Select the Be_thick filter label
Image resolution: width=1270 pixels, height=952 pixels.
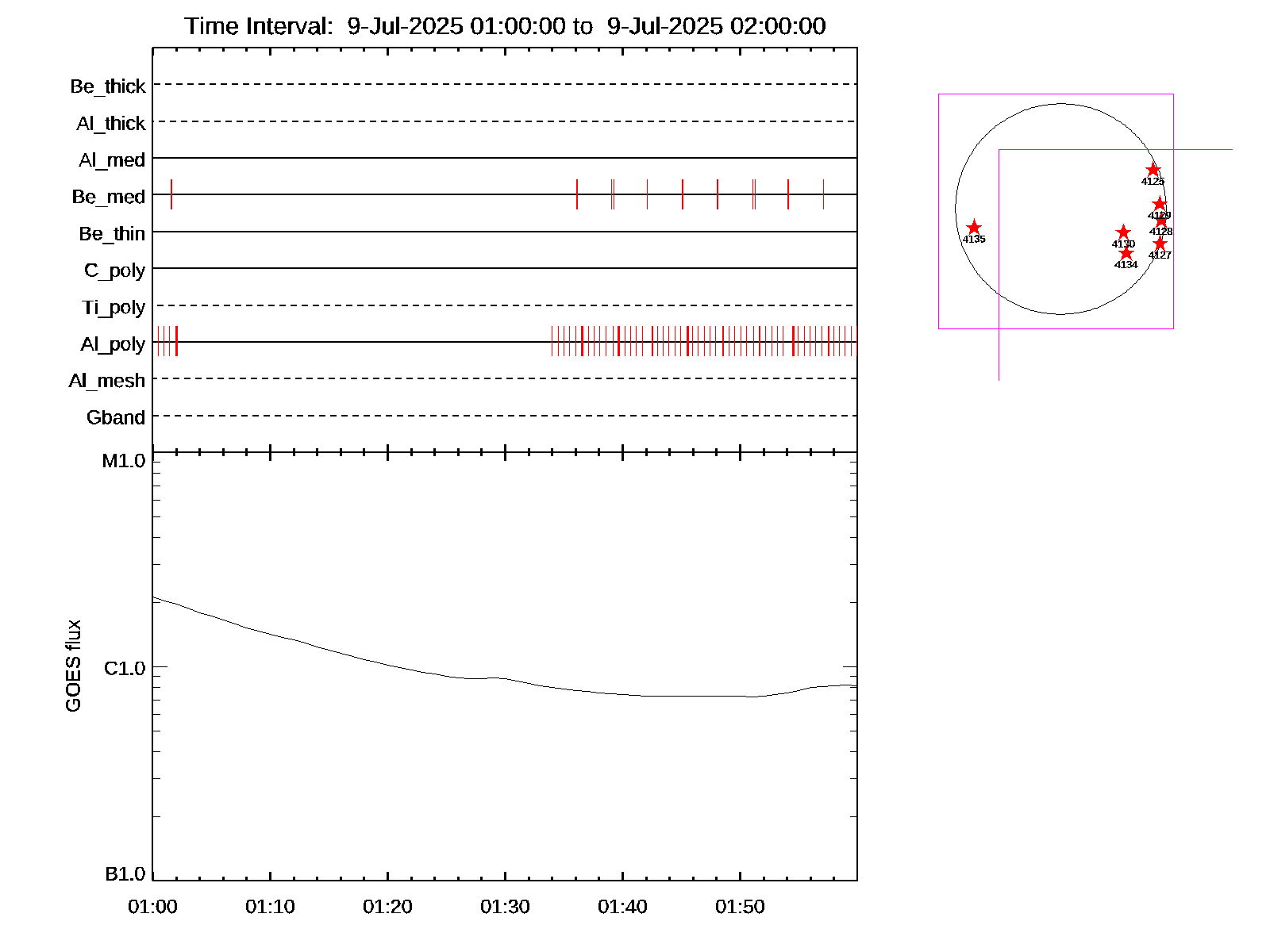coord(108,86)
